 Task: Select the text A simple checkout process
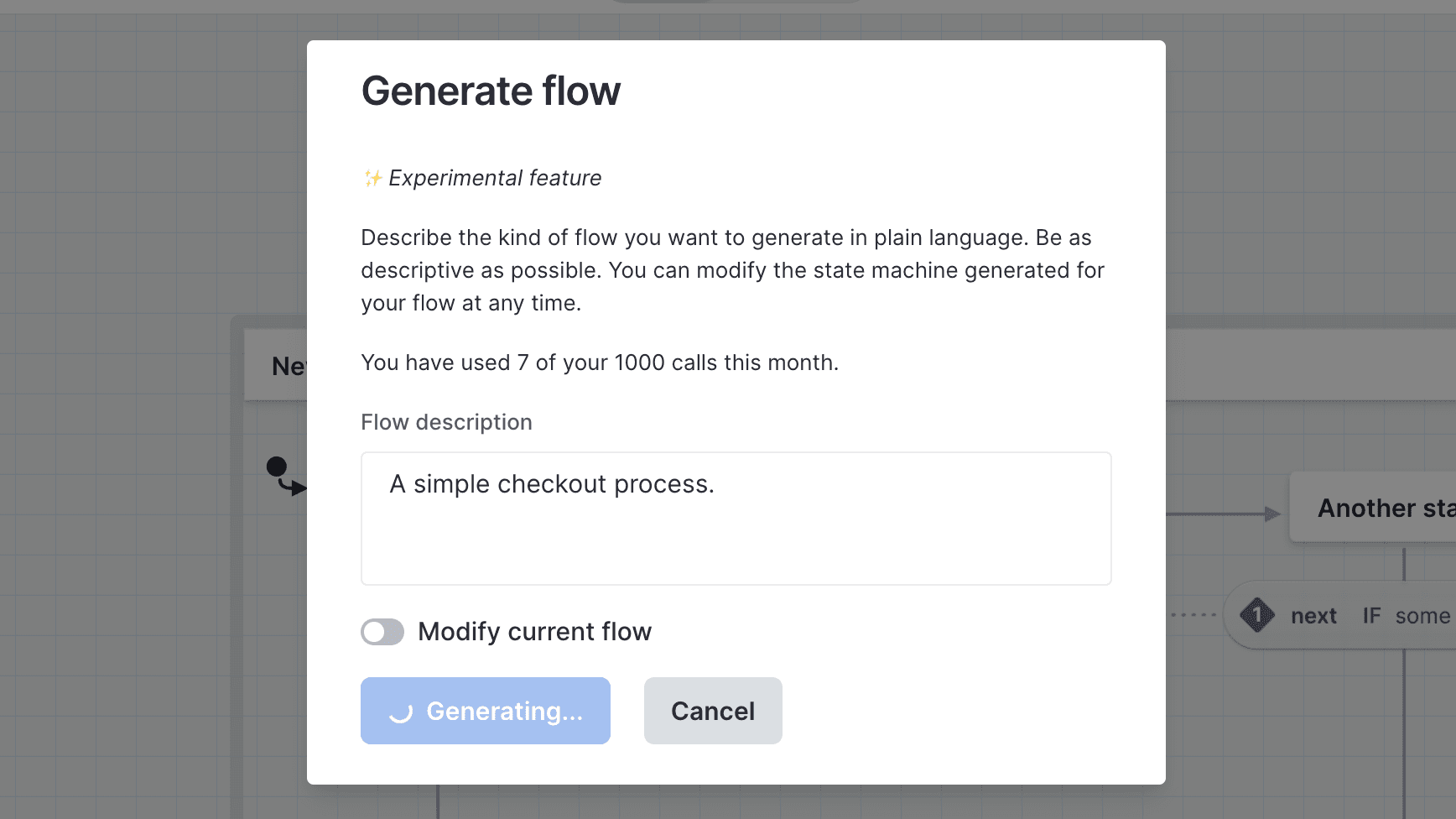pyautogui.click(x=552, y=483)
